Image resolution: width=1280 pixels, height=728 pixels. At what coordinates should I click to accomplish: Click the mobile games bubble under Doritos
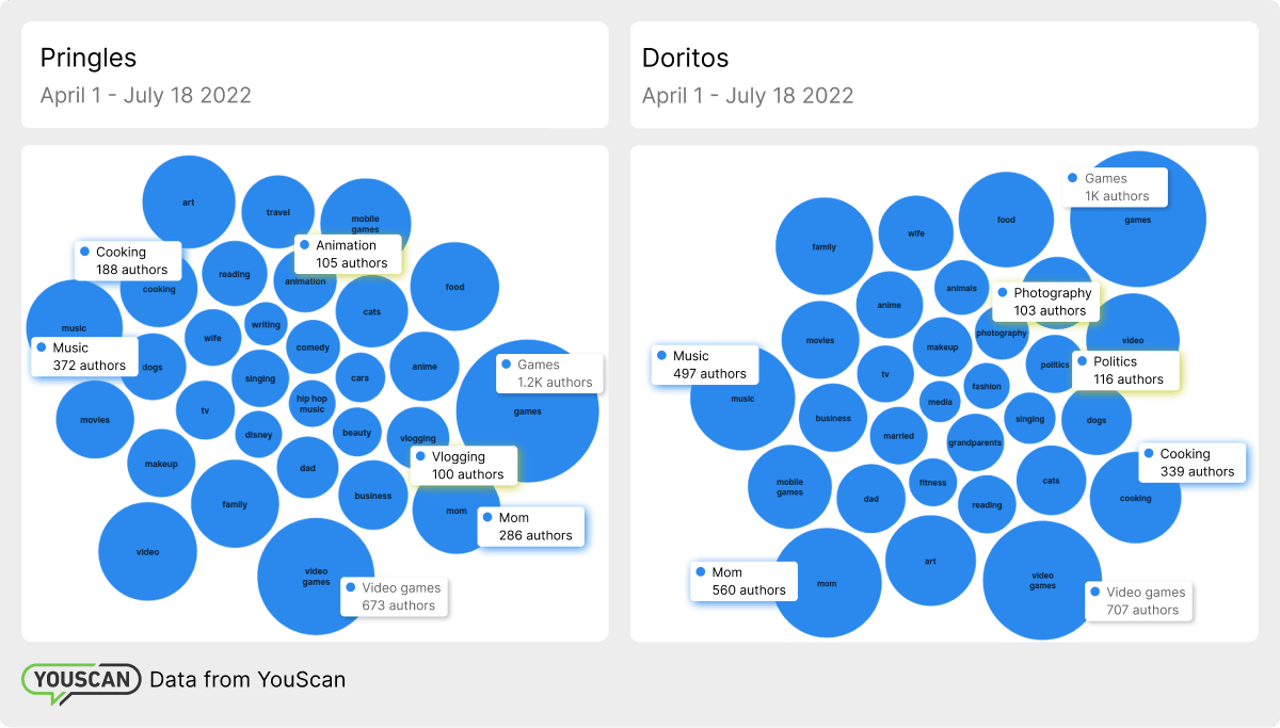(x=790, y=487)
